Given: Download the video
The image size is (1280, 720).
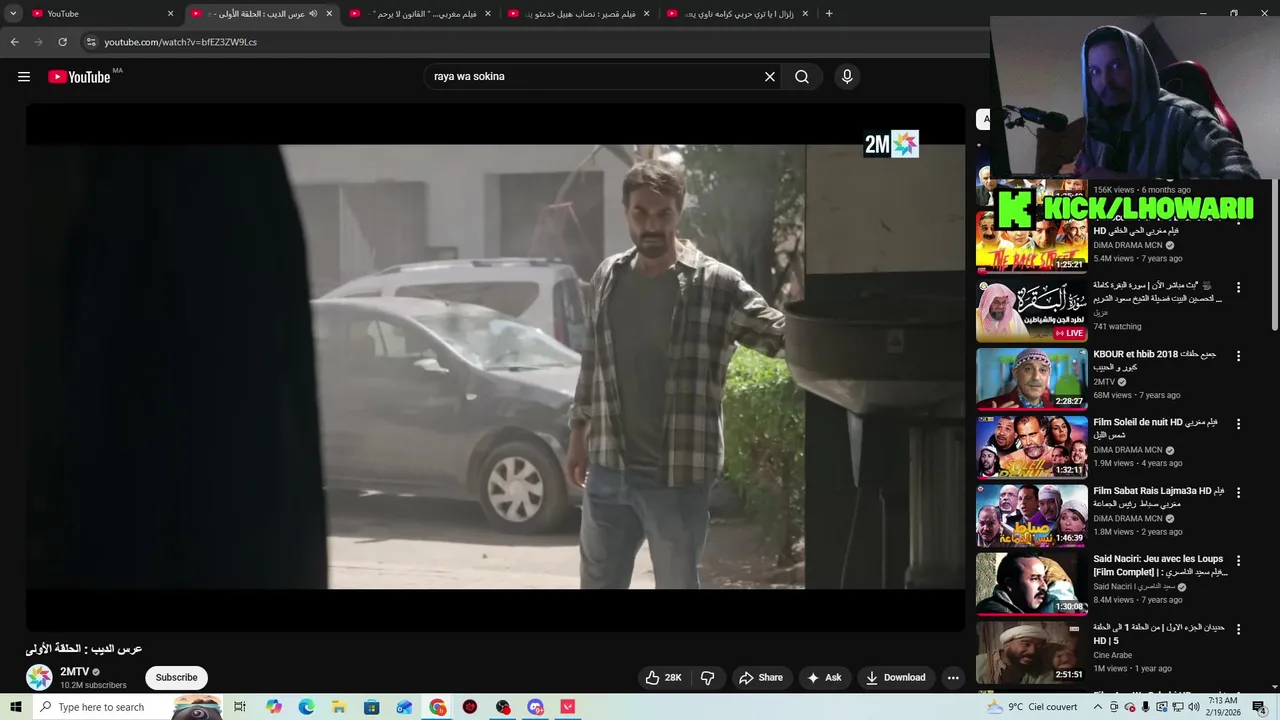Looking at the screenshot, I should [896, 677].
